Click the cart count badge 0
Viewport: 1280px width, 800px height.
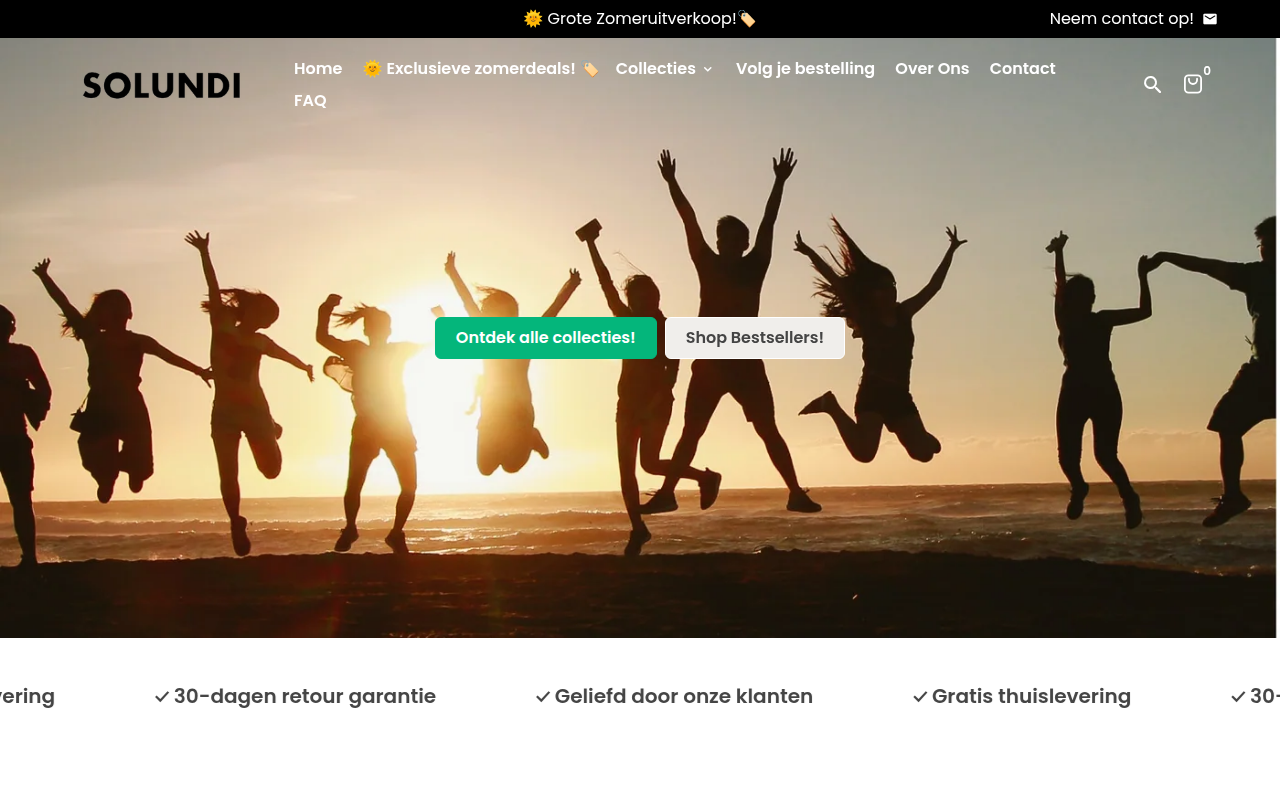[1207, 71]
